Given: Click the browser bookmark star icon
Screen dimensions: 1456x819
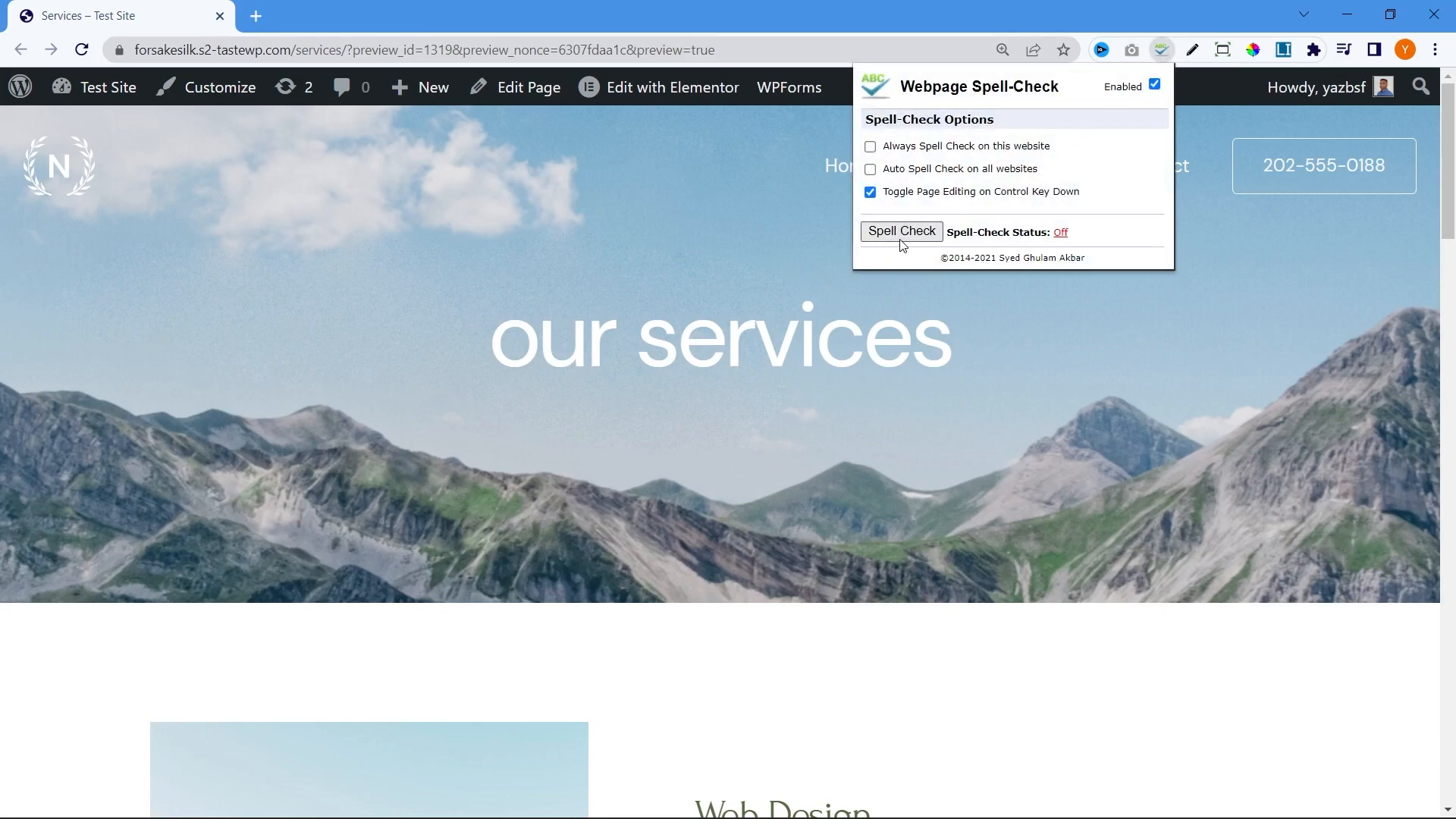Looking at the screenshot, I should point(1064,50).
